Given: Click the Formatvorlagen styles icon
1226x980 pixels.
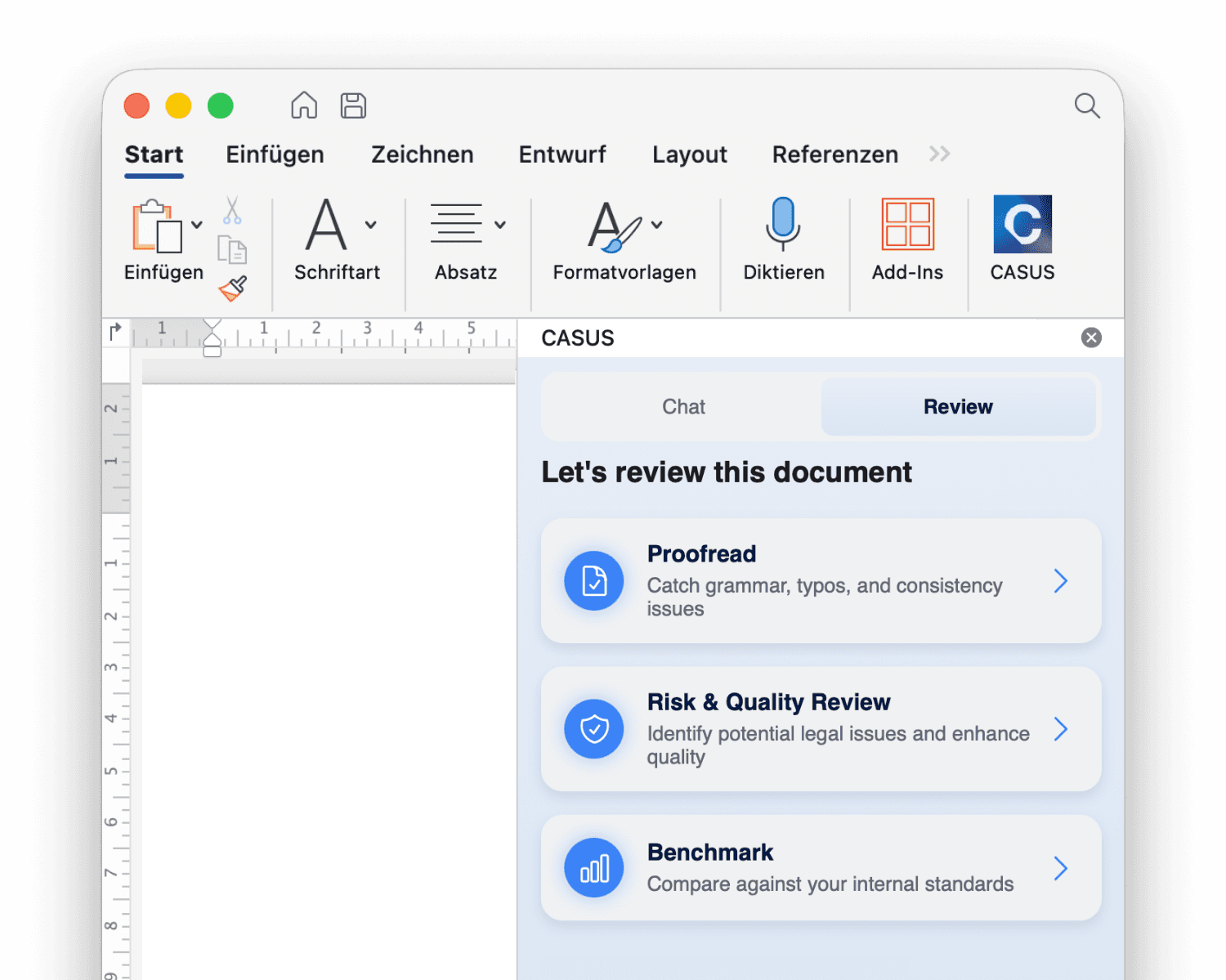Looking at the screenshot, I should point(614,226).
